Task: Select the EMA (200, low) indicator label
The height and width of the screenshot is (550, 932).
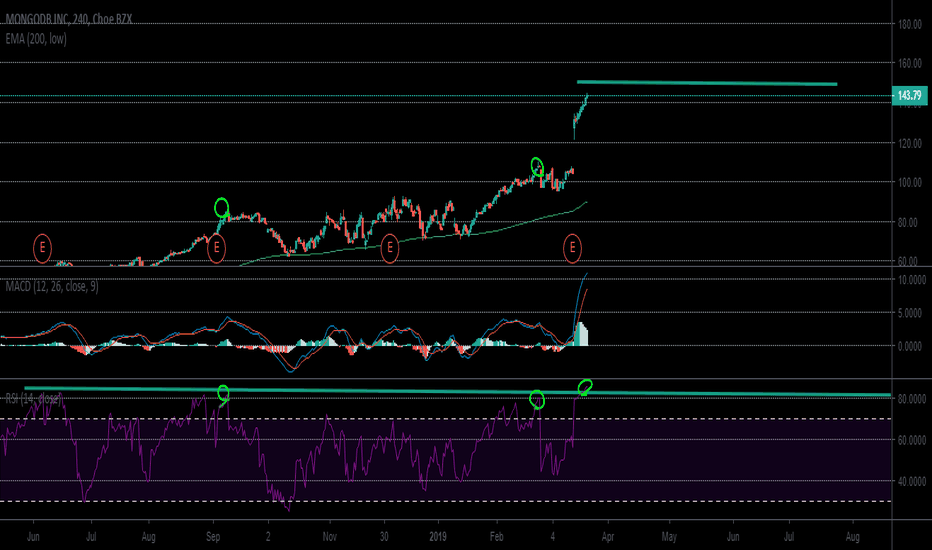Action: (x=36, y=39)
